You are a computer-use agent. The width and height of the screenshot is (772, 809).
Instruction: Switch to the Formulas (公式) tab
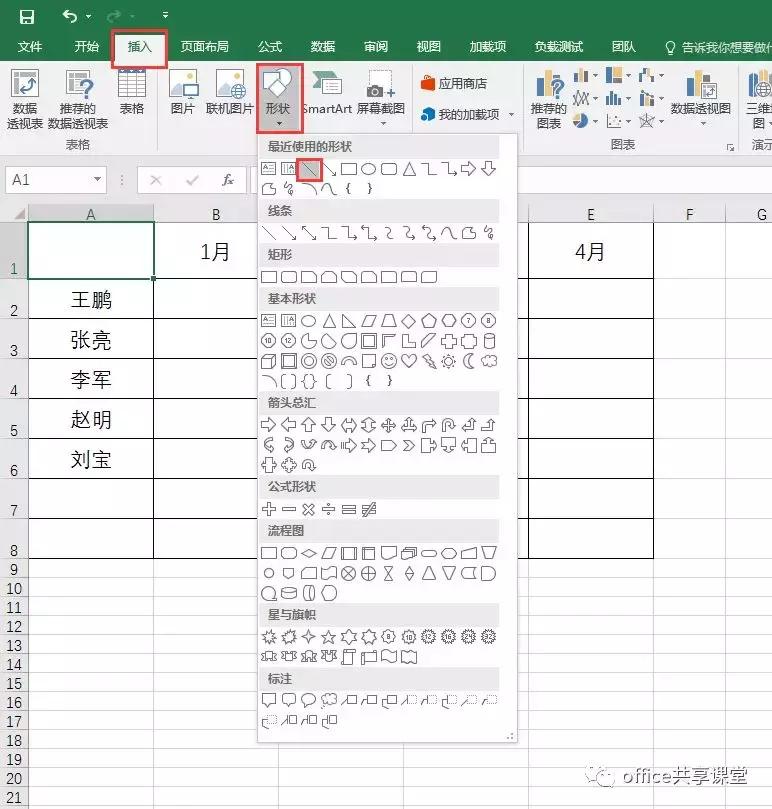pos(270,47)
